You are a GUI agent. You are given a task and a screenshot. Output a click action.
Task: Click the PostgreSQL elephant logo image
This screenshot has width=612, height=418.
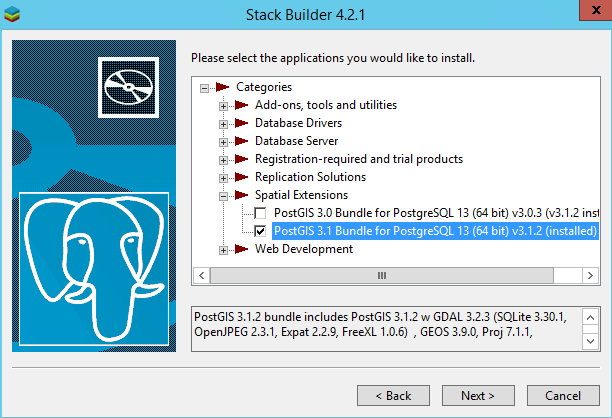pos(94,269)
